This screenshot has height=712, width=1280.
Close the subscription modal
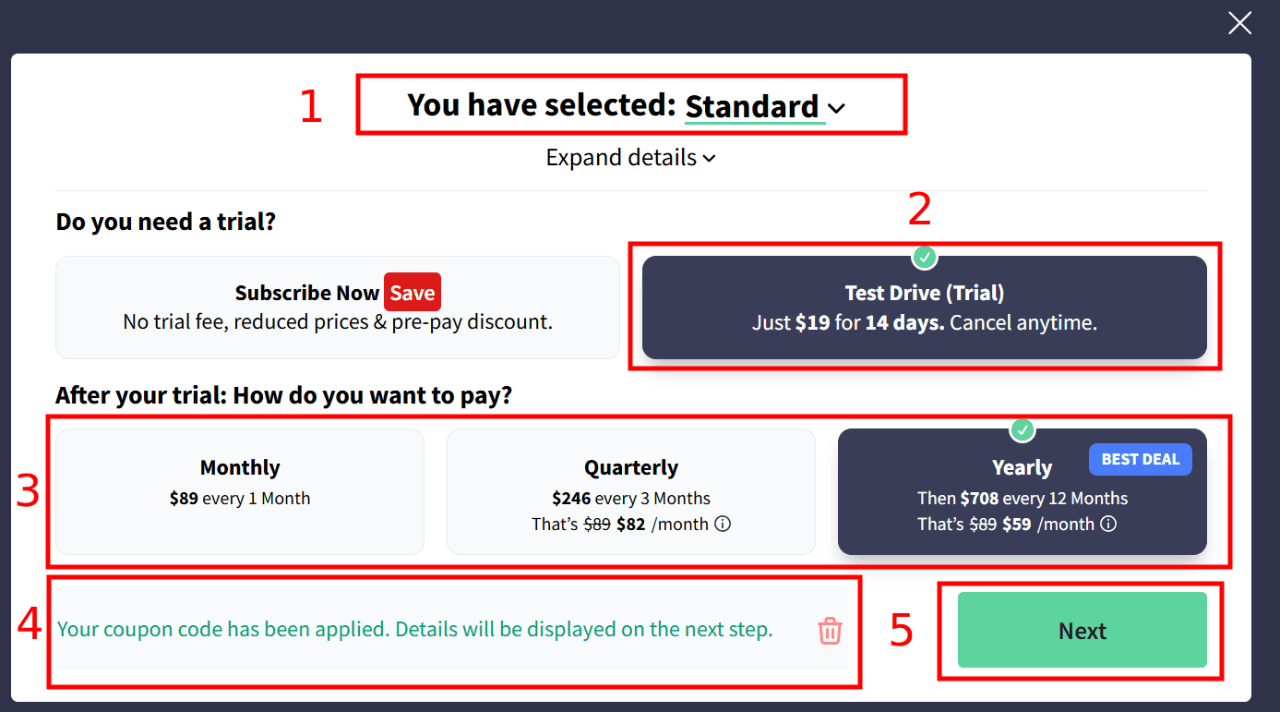[x=1239, y=22]
